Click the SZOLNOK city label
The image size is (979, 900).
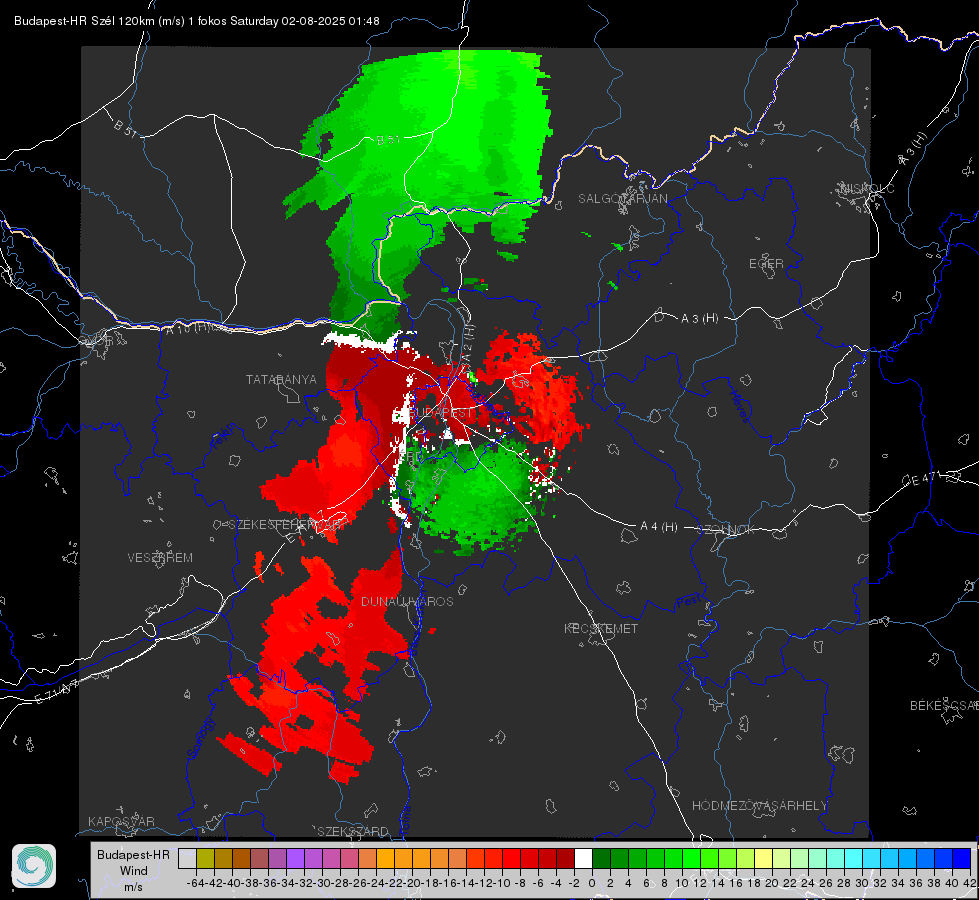pos(726,530)
